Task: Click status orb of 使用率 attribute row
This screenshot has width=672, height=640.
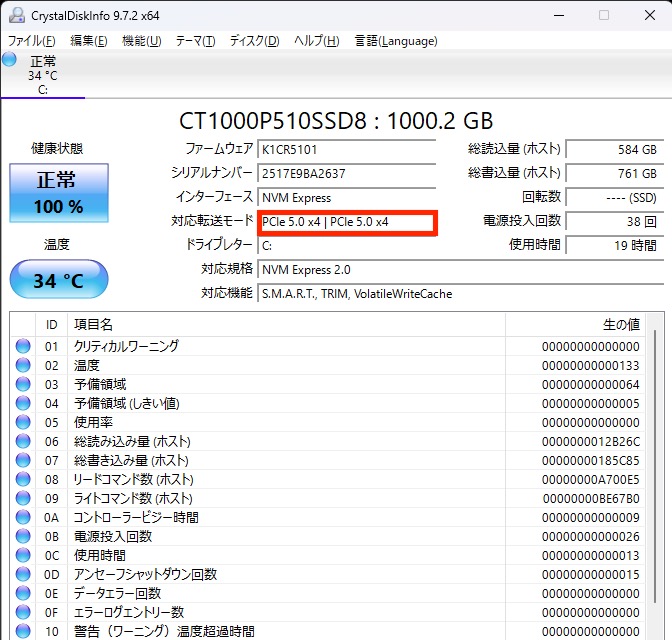Action: [x=23, y=422]
